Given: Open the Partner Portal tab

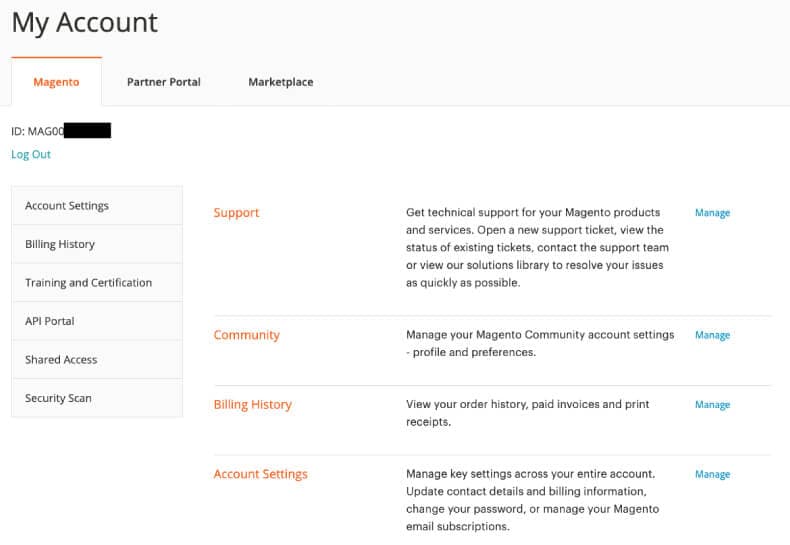Looking at the screenshot, I should pyautogui.click(x=163, y=82).
